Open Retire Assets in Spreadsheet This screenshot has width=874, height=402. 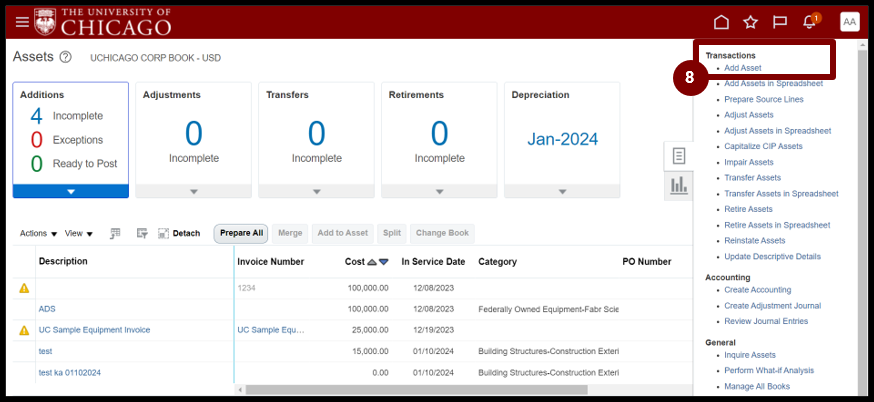coord(777,225)
